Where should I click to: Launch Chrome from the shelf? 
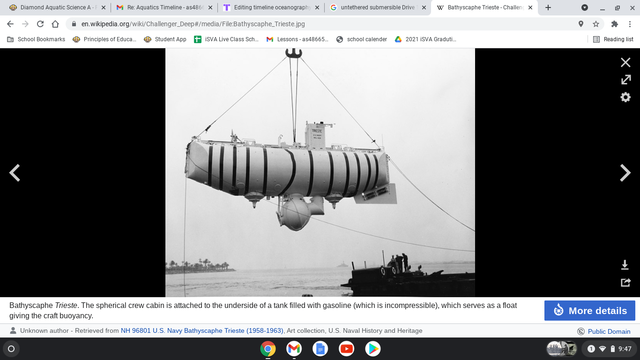click(268, 349)
